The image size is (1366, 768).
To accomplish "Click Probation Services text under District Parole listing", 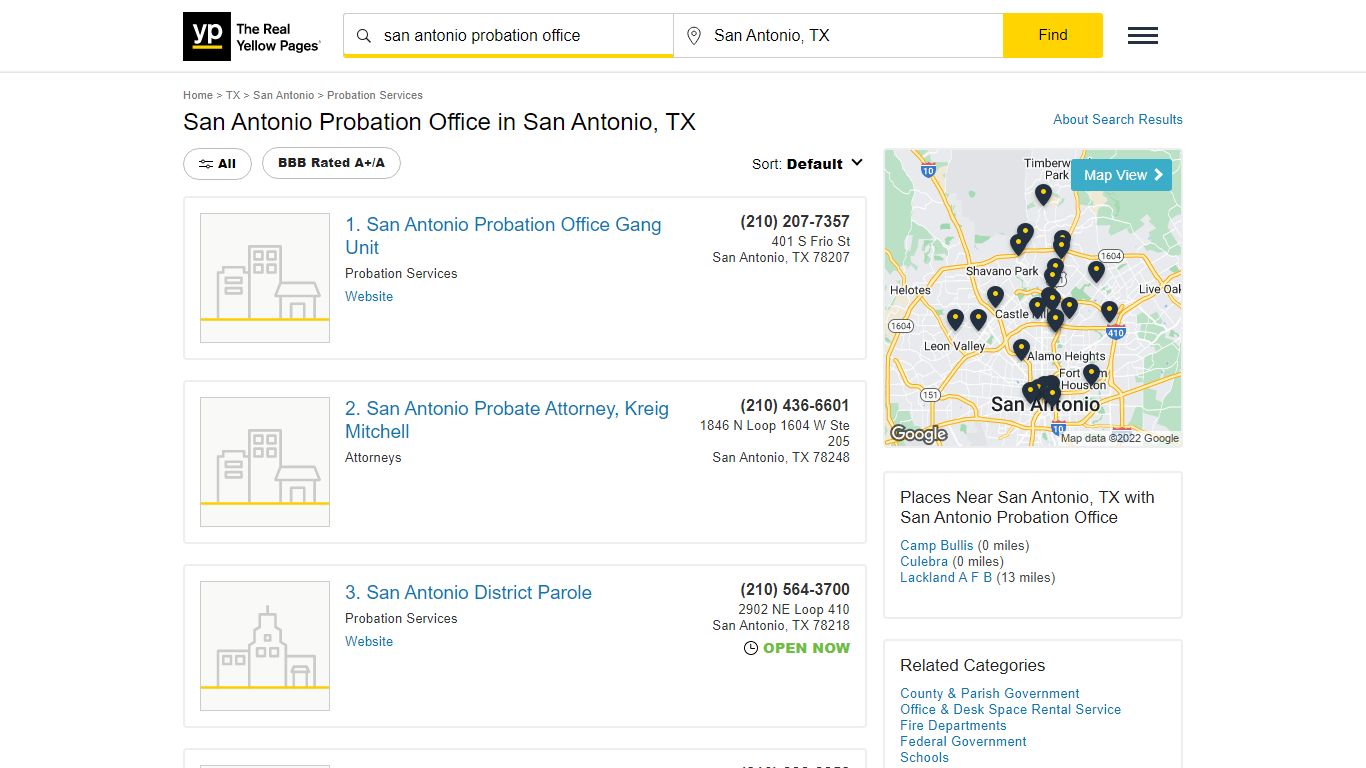I will pos(401,618).
